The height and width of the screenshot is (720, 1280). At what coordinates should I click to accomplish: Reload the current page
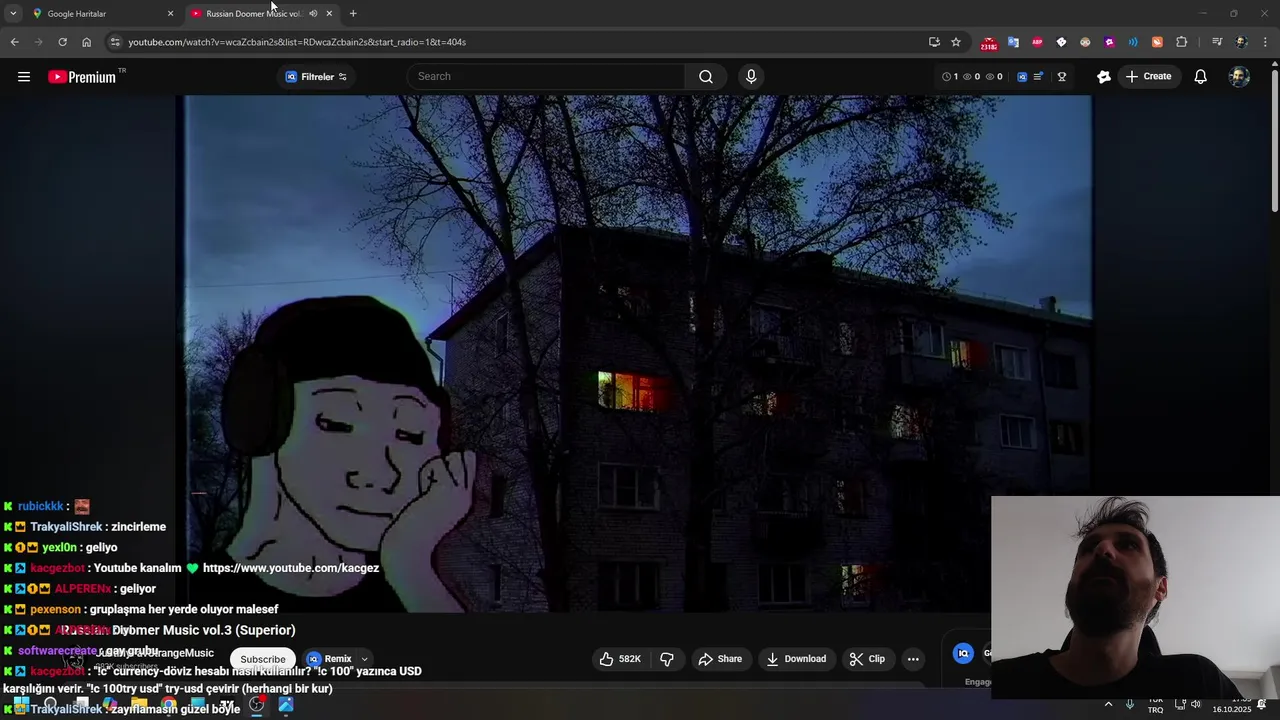[x=62, y=42]
